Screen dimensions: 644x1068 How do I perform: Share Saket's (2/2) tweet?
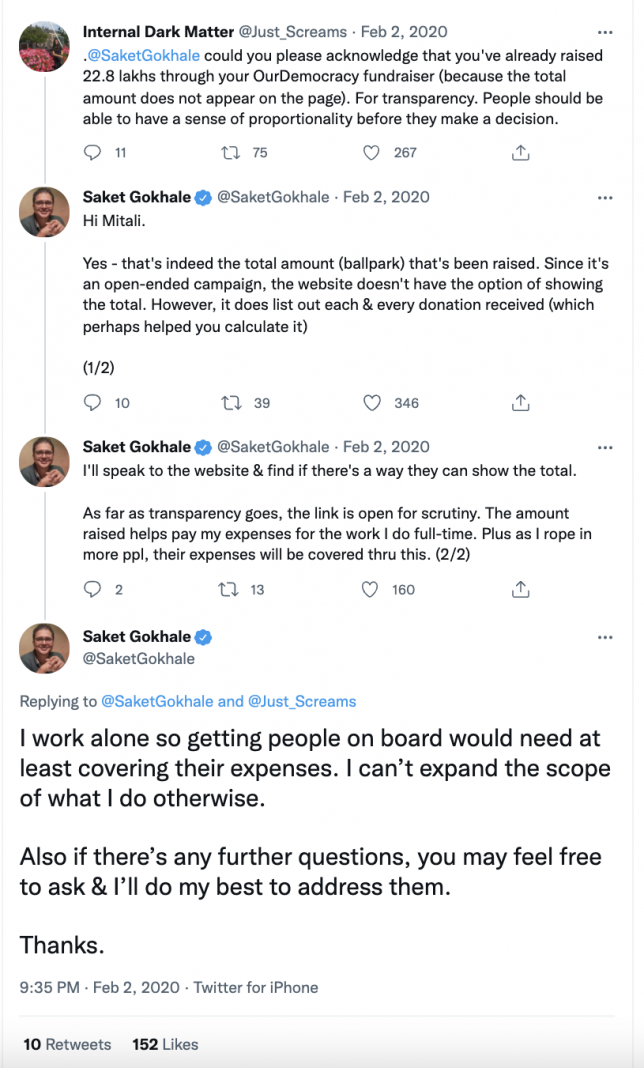(520, 589)
